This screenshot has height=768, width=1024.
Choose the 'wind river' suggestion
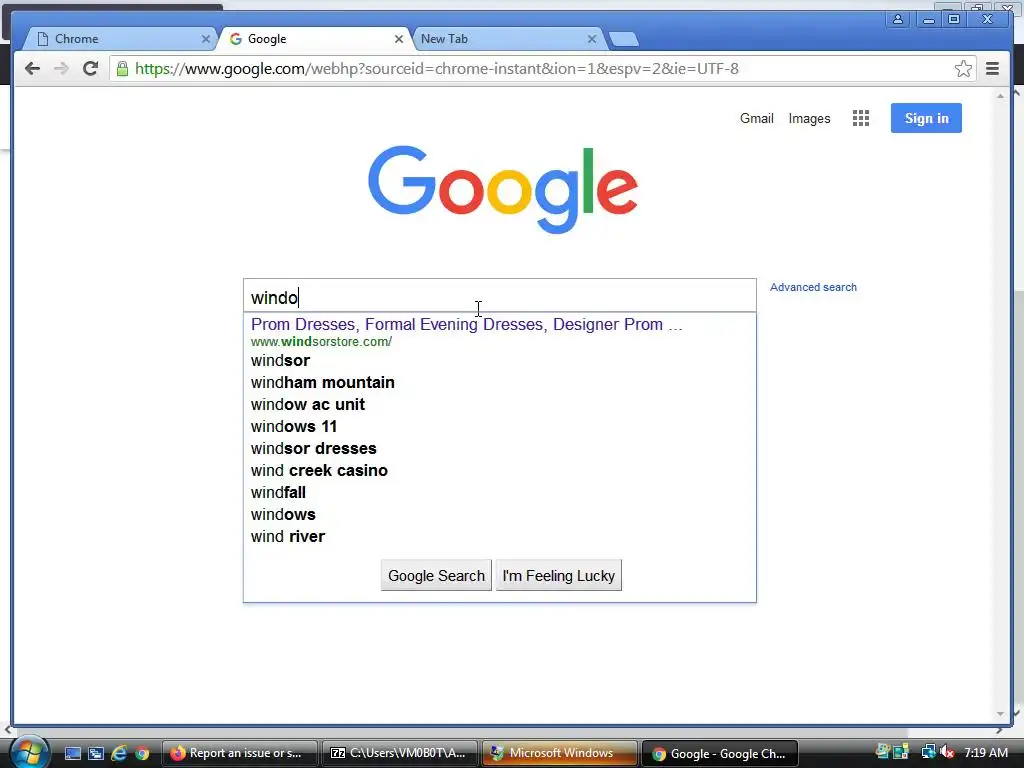[500, 537]
